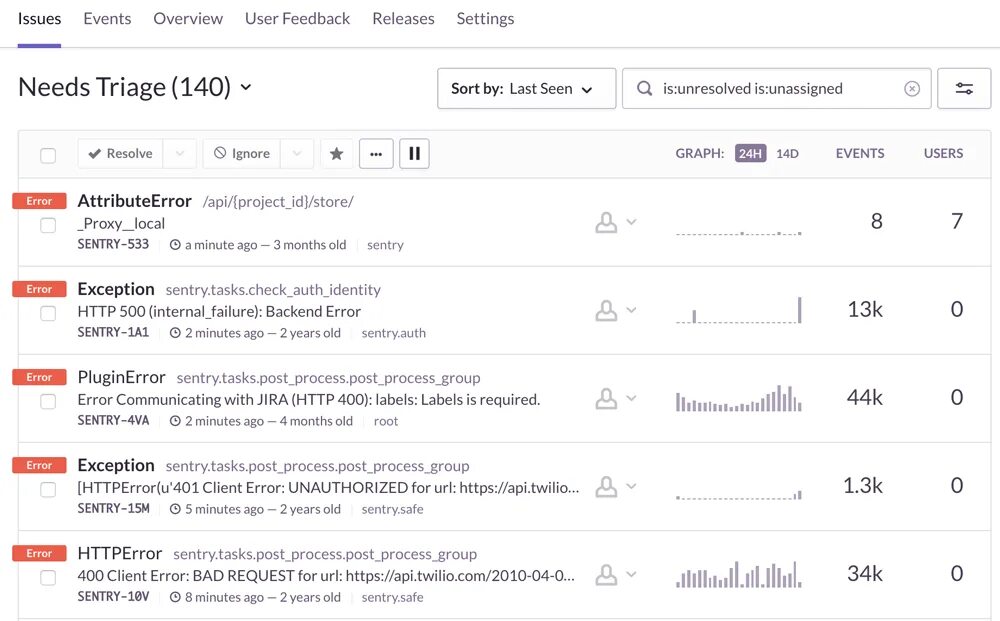The height and width of the screenshot is (621, 1000).
Task: Check the box for SENTRY-1A1 Exception
Action: pyautogui.click(x=48, y=314)
